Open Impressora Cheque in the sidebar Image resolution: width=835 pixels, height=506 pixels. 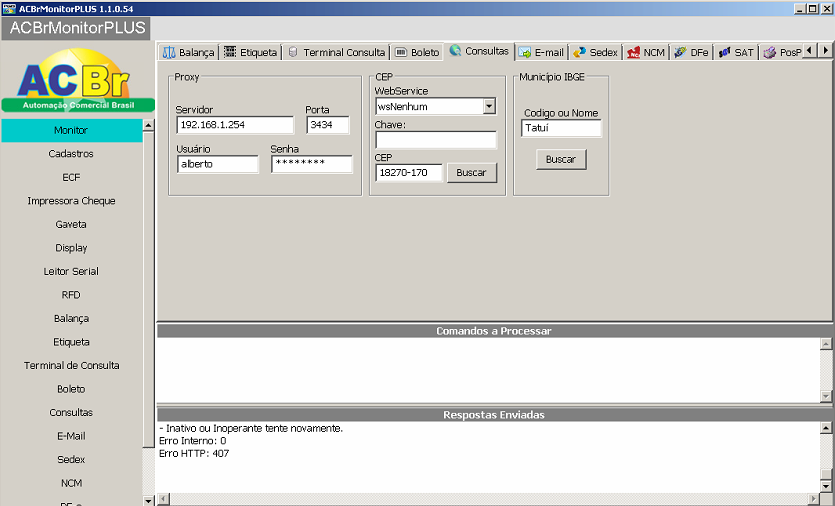point(71,201)
